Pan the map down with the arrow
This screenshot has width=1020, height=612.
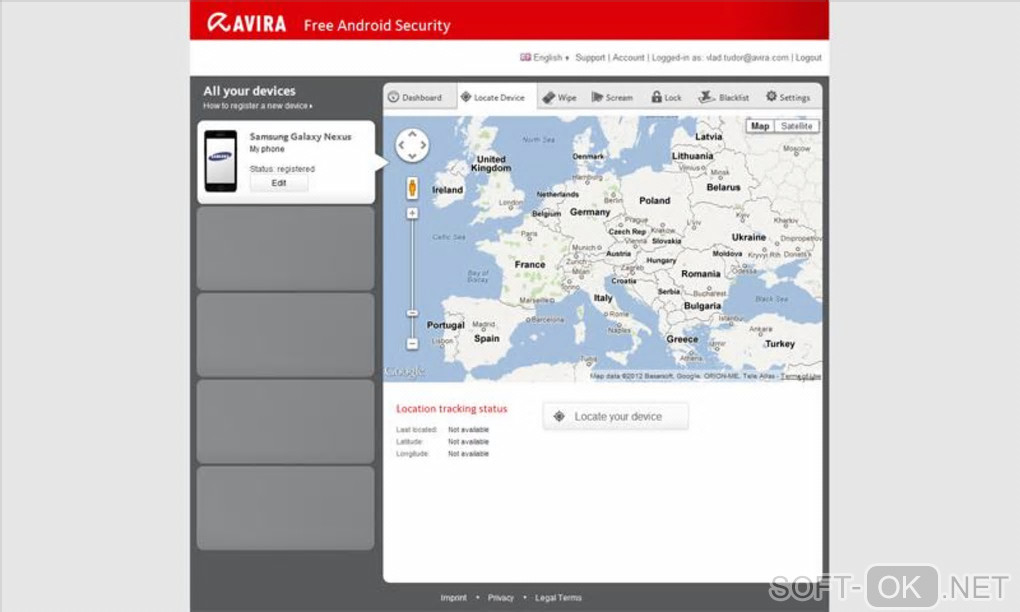pos(412,156)
